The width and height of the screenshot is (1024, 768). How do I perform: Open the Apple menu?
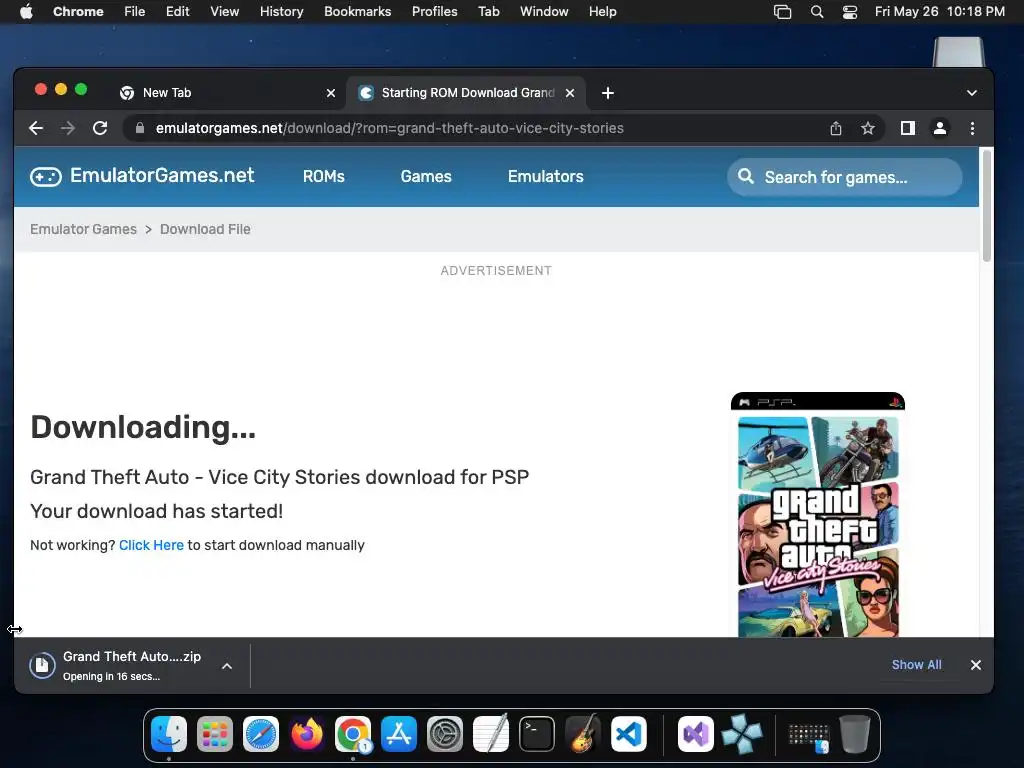(x=26, y=12)
